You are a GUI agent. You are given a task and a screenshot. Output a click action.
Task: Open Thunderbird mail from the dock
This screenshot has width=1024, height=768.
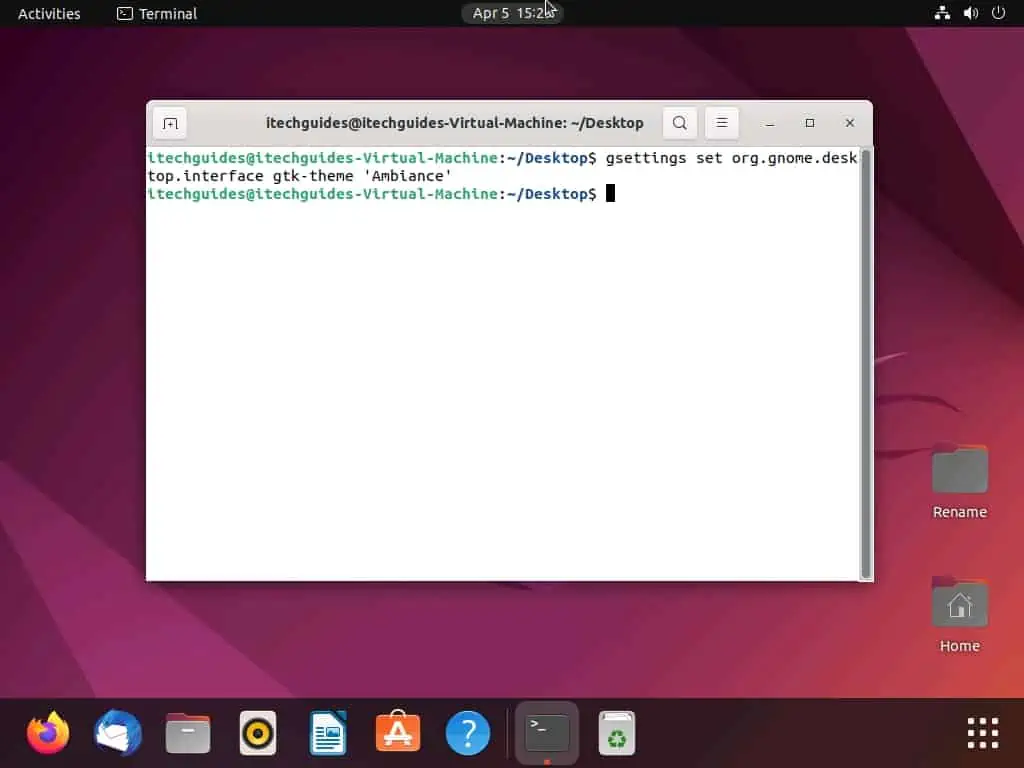tap(117, 732)
